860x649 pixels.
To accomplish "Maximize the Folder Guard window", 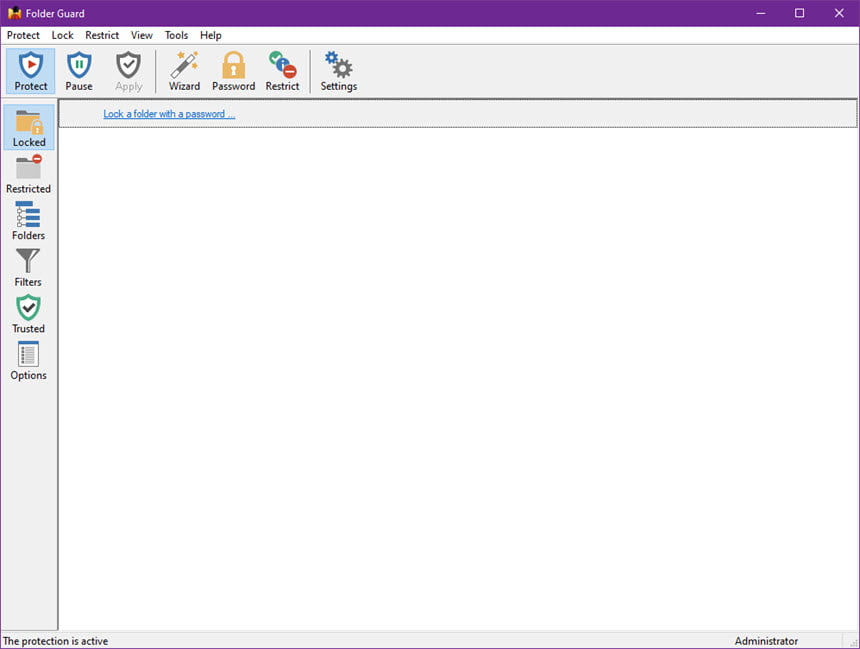I will coord(800,13).
